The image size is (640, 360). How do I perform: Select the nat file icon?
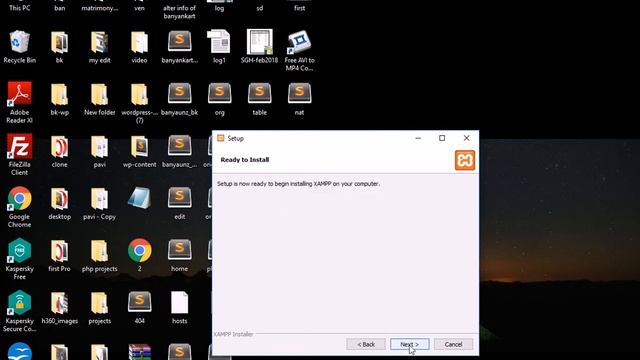(300, 94)
